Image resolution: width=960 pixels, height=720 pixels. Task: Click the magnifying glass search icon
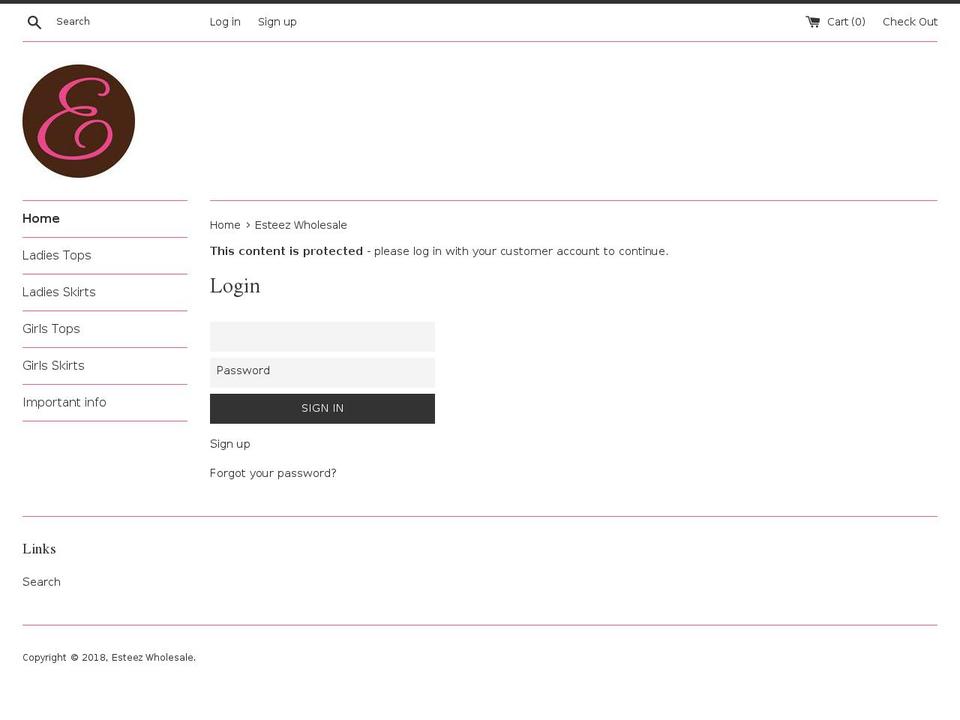click(34, 23)
